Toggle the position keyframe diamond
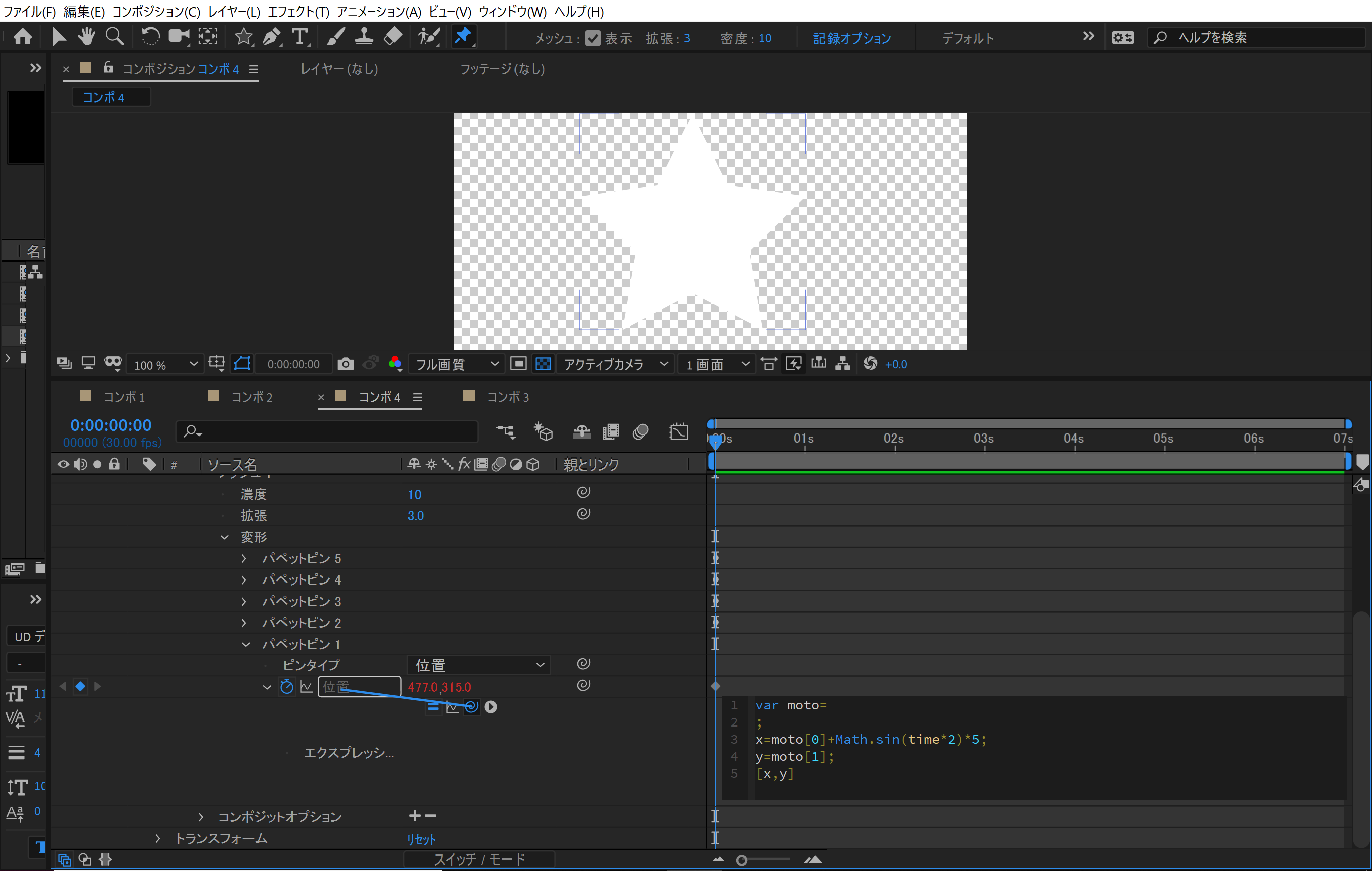The width and height of the screenshot is (1372, 871). tap(80, 686)
